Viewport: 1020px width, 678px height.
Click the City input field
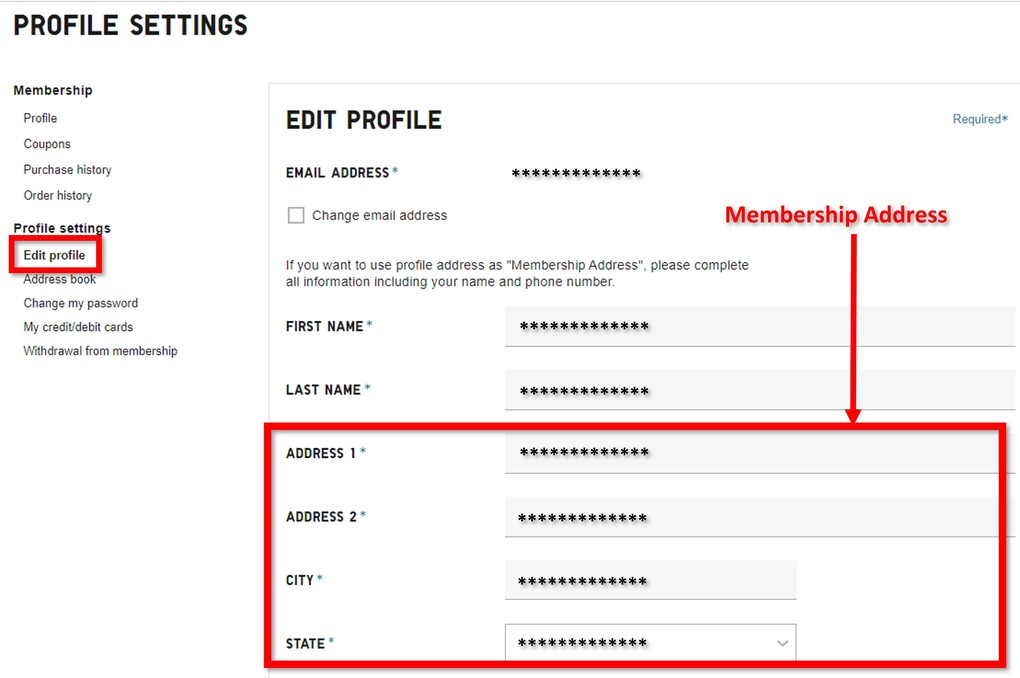tap(650, 581)
